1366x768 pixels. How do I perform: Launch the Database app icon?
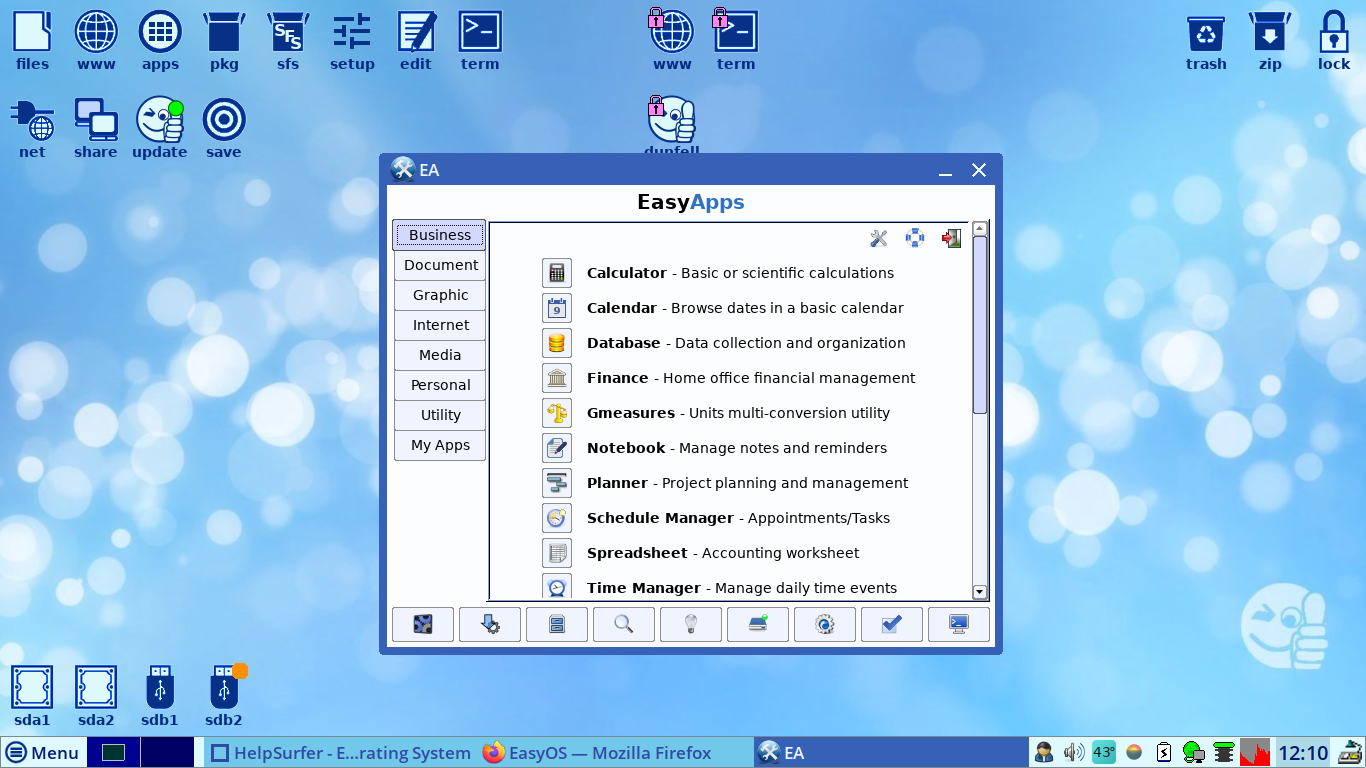point(557,343)
